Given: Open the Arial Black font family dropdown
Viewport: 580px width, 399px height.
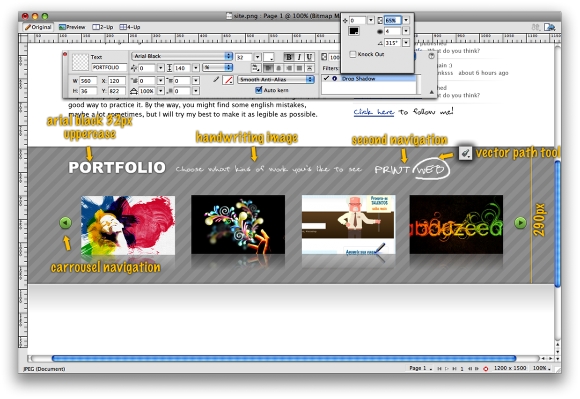Looking at the screenshot, I should tap(182, 56).
